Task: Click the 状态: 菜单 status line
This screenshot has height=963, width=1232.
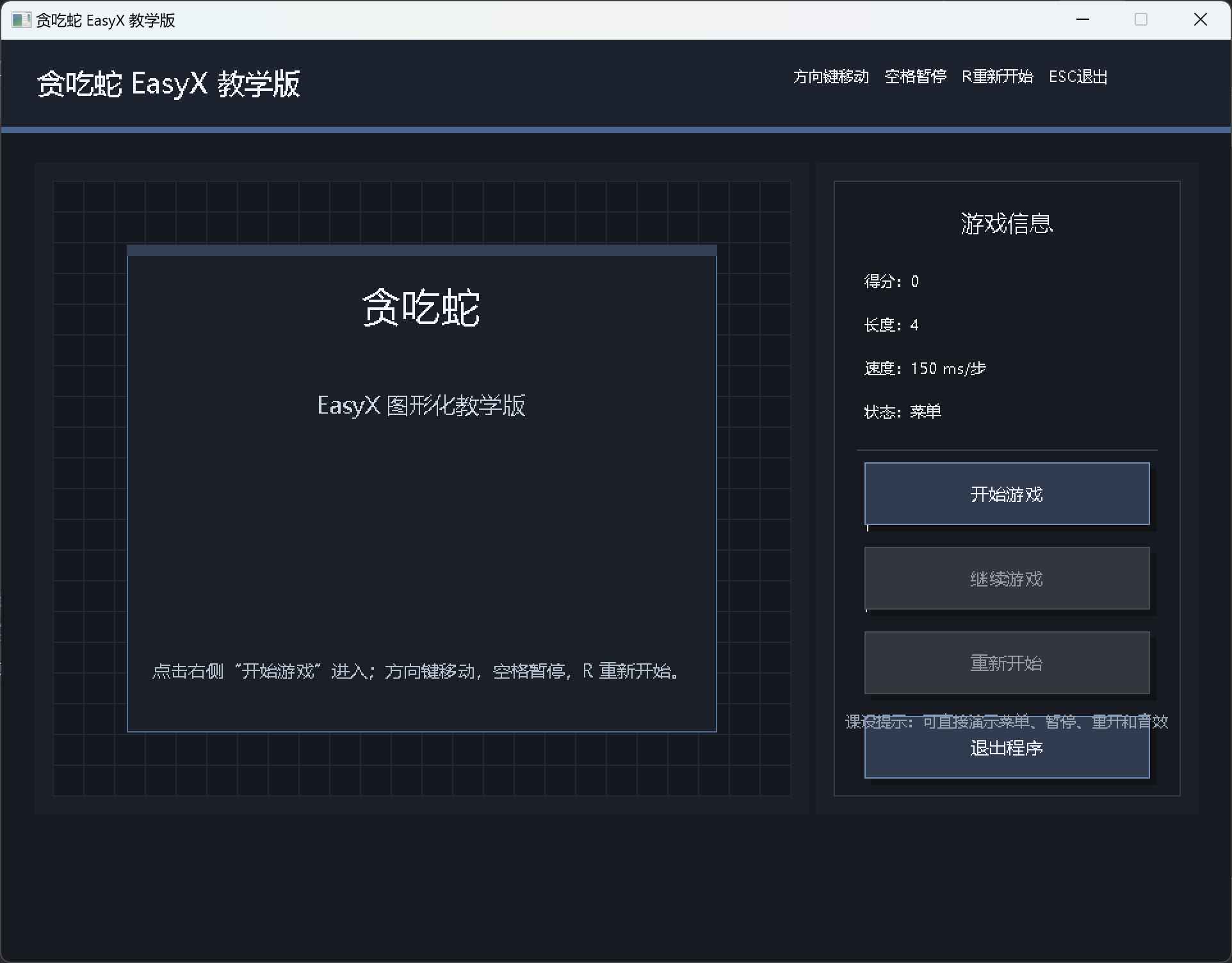Action: point(903,411)
